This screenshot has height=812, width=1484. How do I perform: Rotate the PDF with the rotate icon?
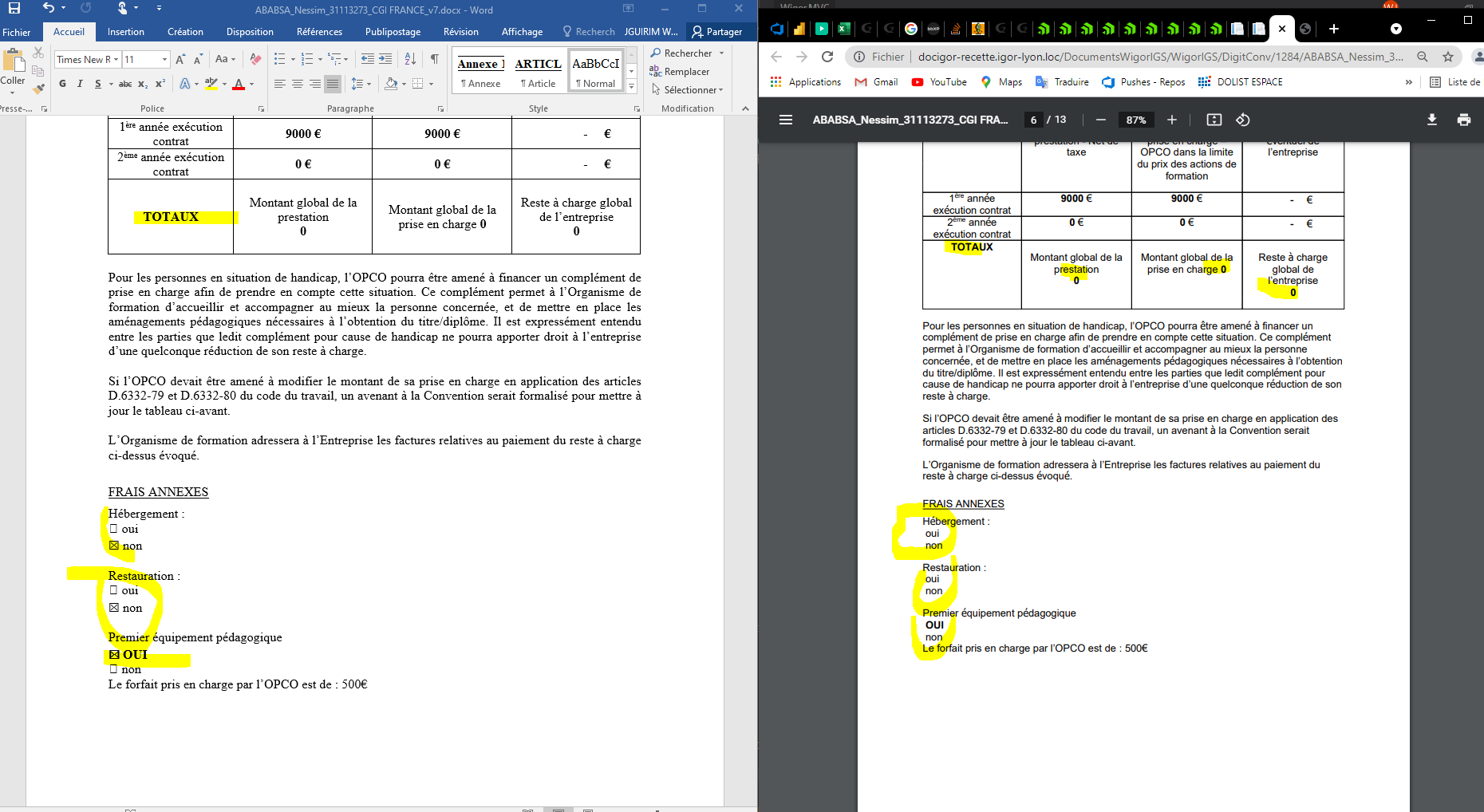(1242, 120)
